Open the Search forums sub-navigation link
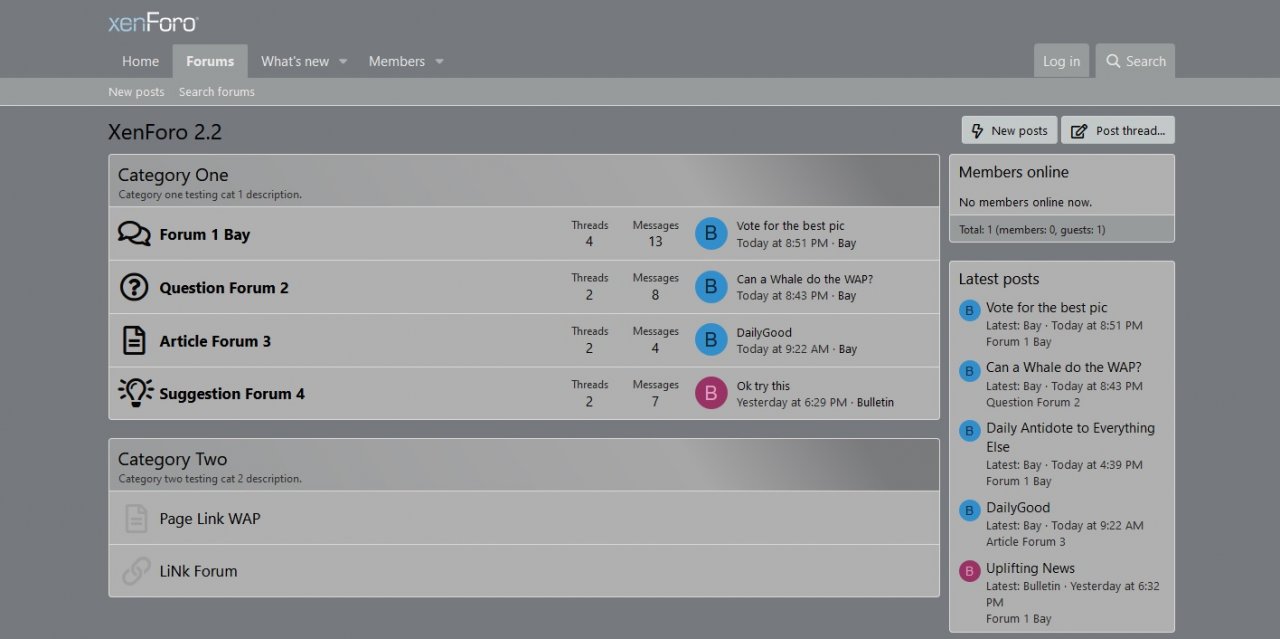The image size is (1280, 639). [216, 92]
